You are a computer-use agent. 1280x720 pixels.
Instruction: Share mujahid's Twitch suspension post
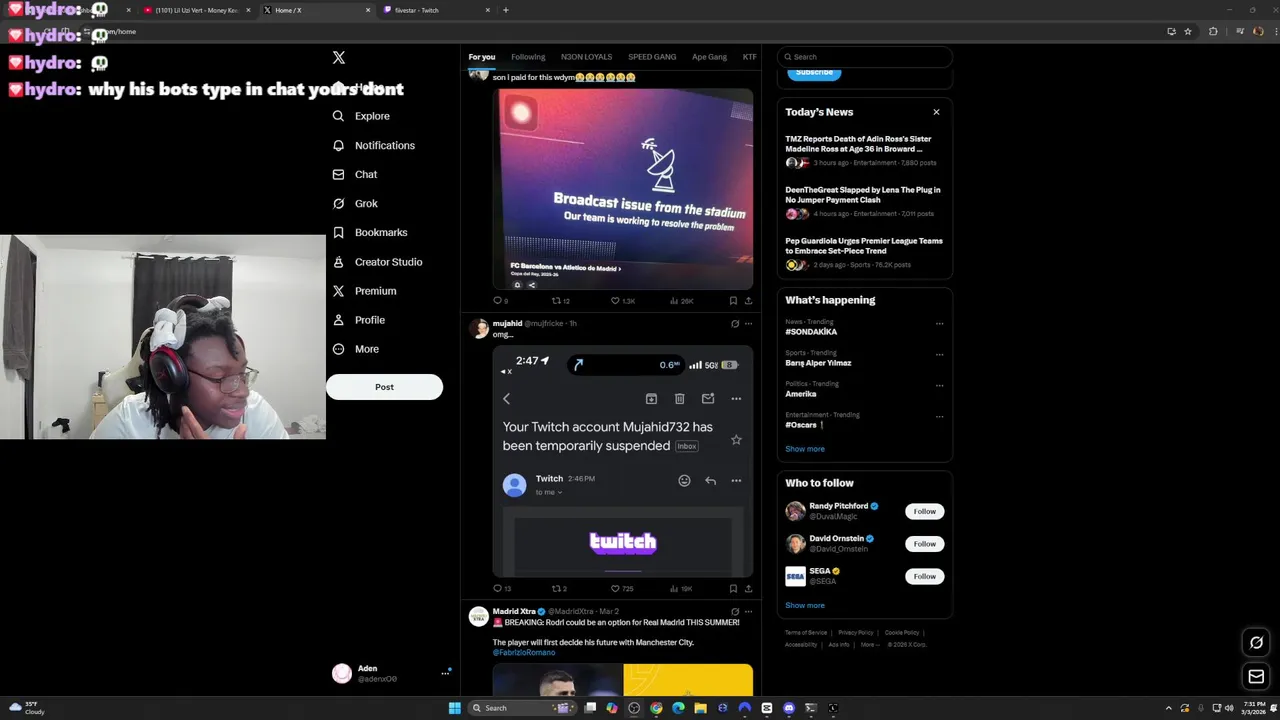pos(748,588)
